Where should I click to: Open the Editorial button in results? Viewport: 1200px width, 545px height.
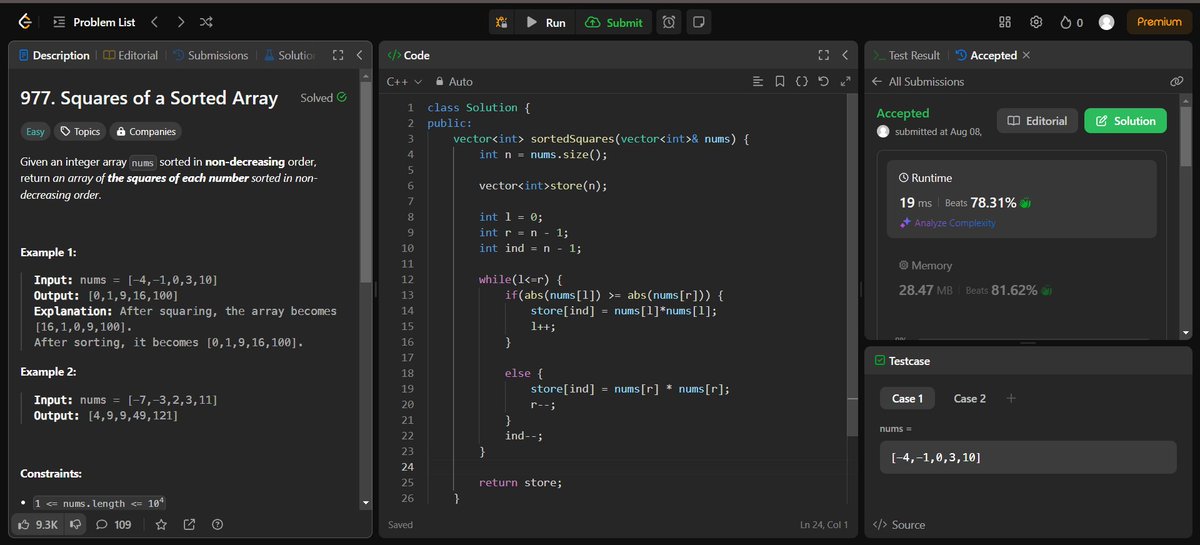tap(1038, 121)
